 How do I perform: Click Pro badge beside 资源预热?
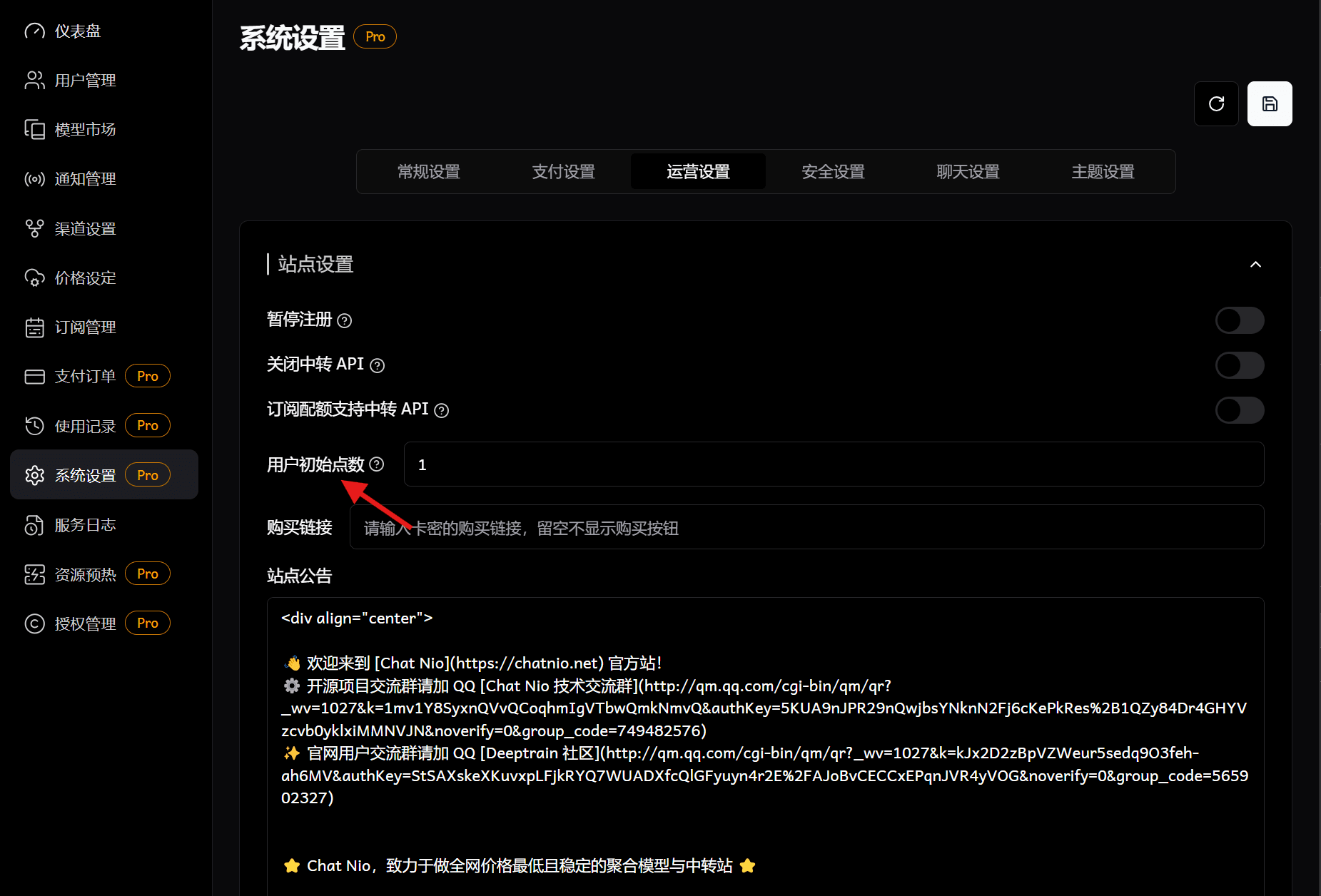pyautogui.click(x=148, y=574)
